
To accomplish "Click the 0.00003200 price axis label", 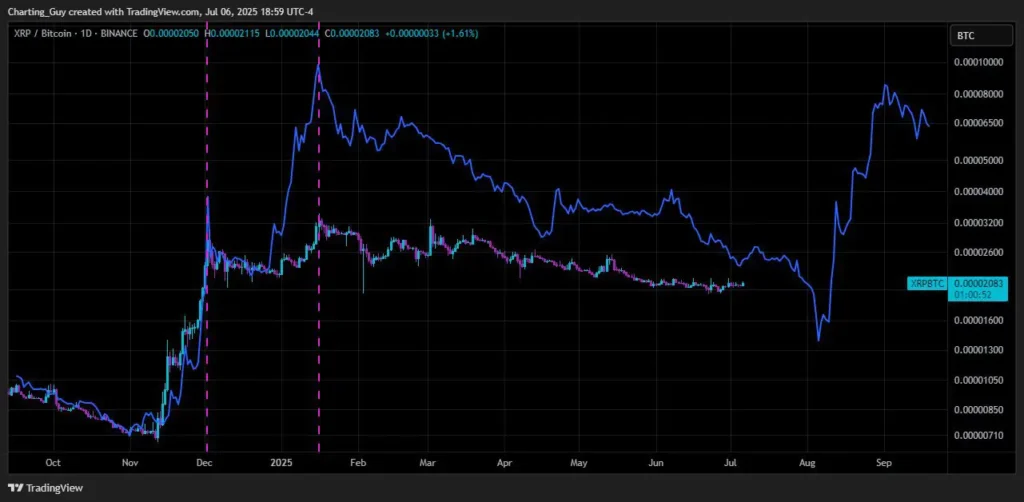I will (x=980, y=223).
